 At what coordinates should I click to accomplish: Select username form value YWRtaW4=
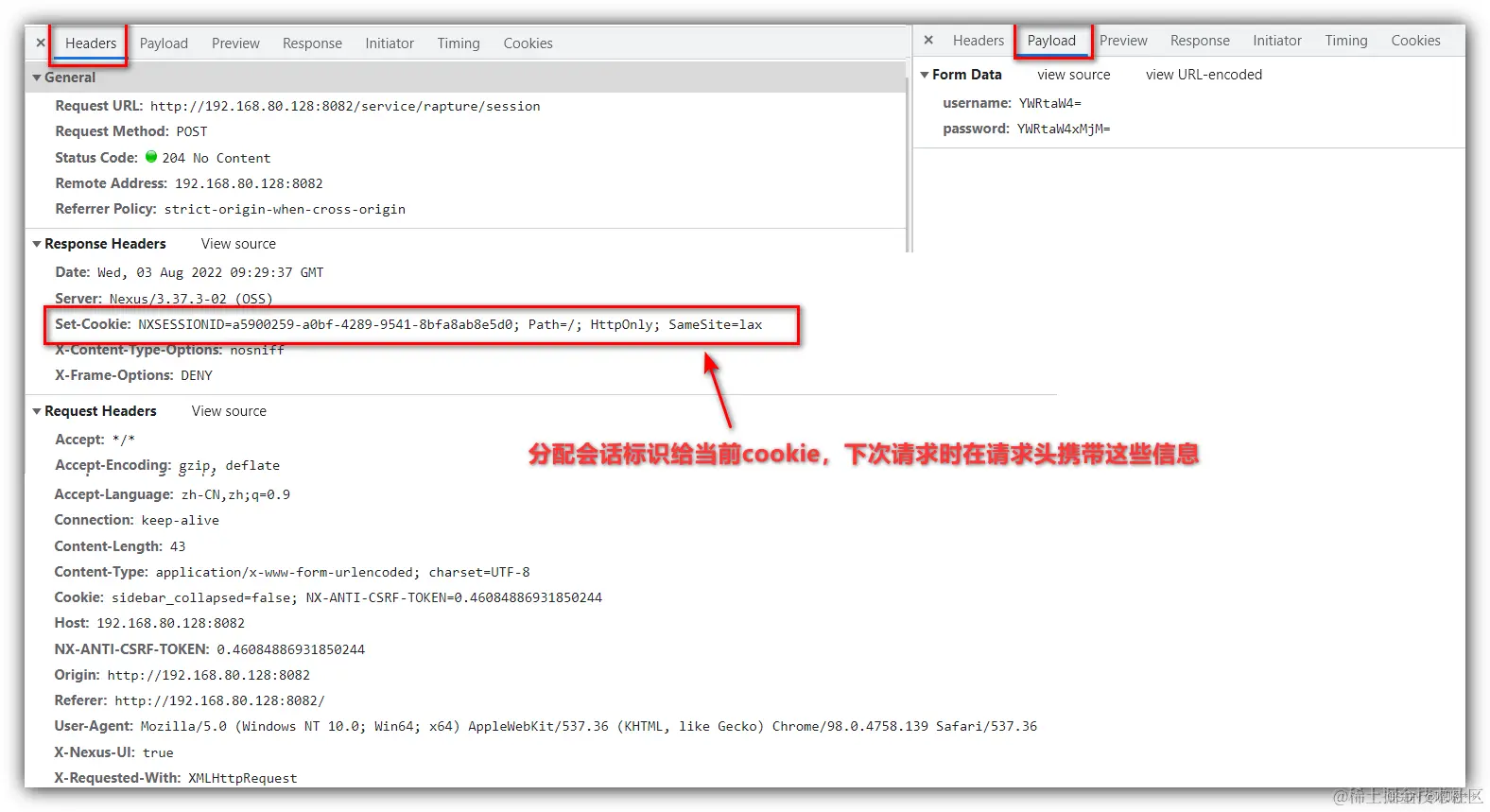point(1050,103)
